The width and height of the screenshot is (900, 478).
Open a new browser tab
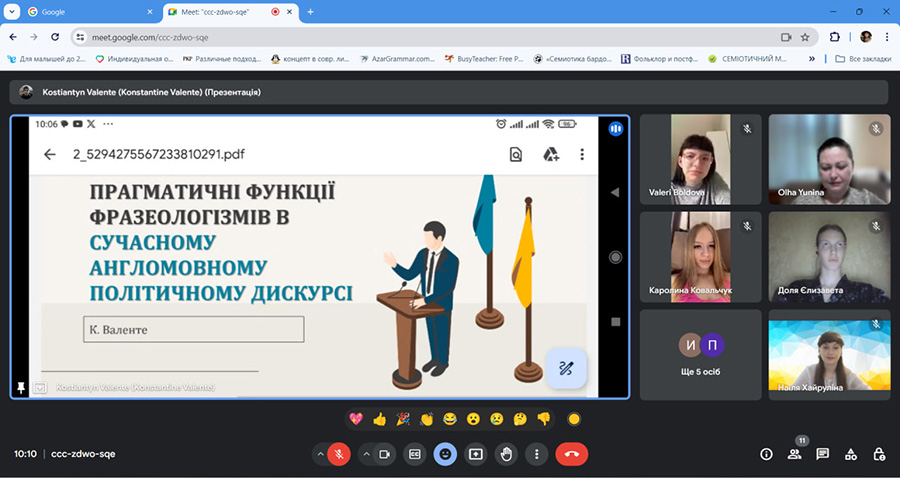[x=311, y=11]
